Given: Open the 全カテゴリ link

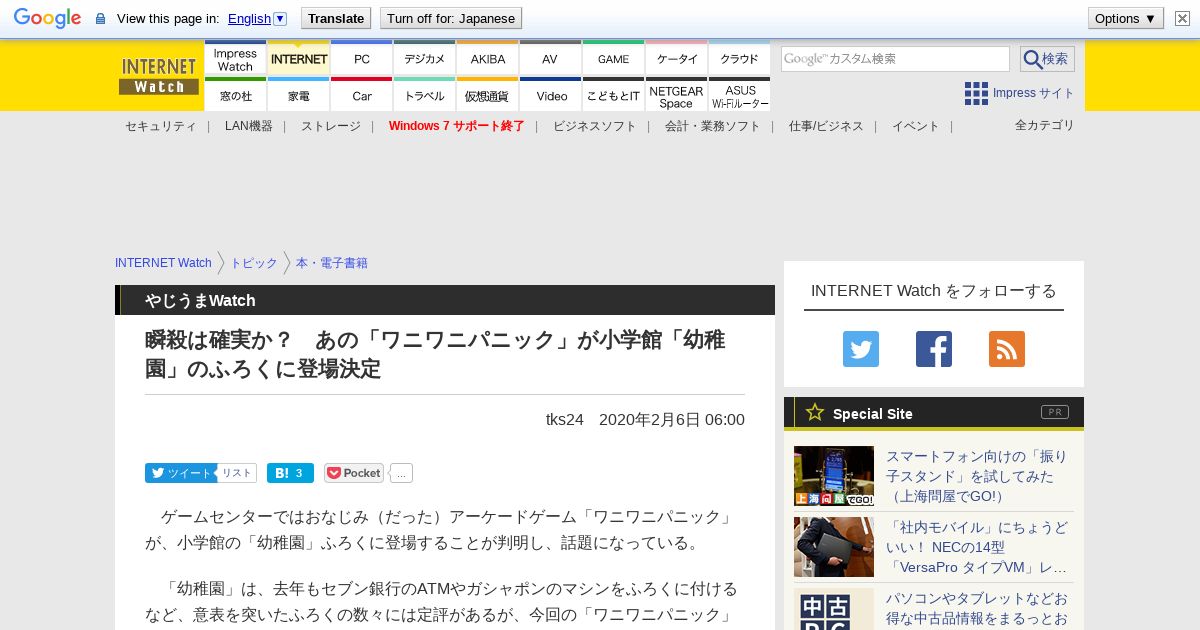Looking at the screenshot, I should (1044, 125).
